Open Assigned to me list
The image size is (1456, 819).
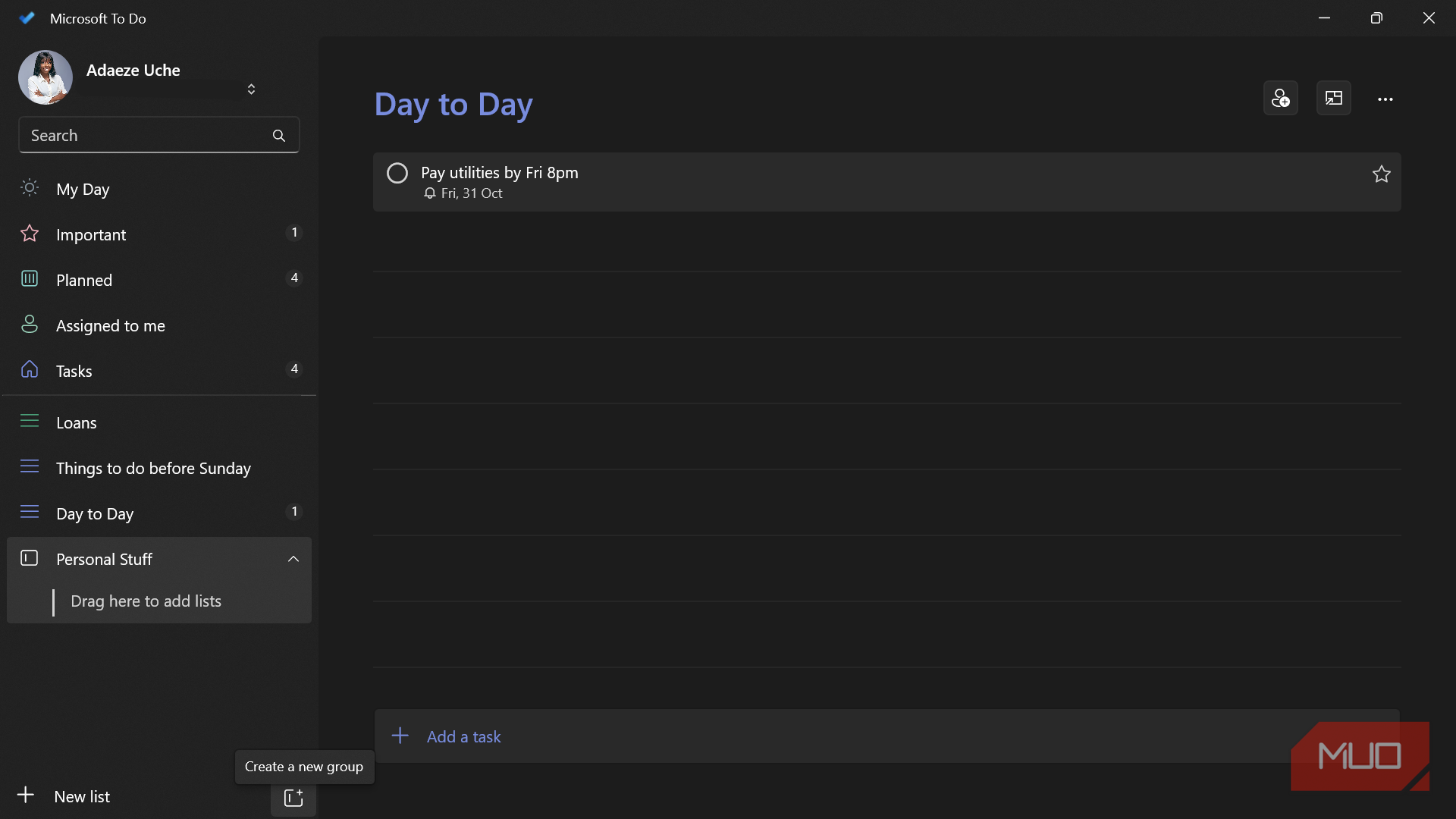pyautogui.click(x=159, y=325)
